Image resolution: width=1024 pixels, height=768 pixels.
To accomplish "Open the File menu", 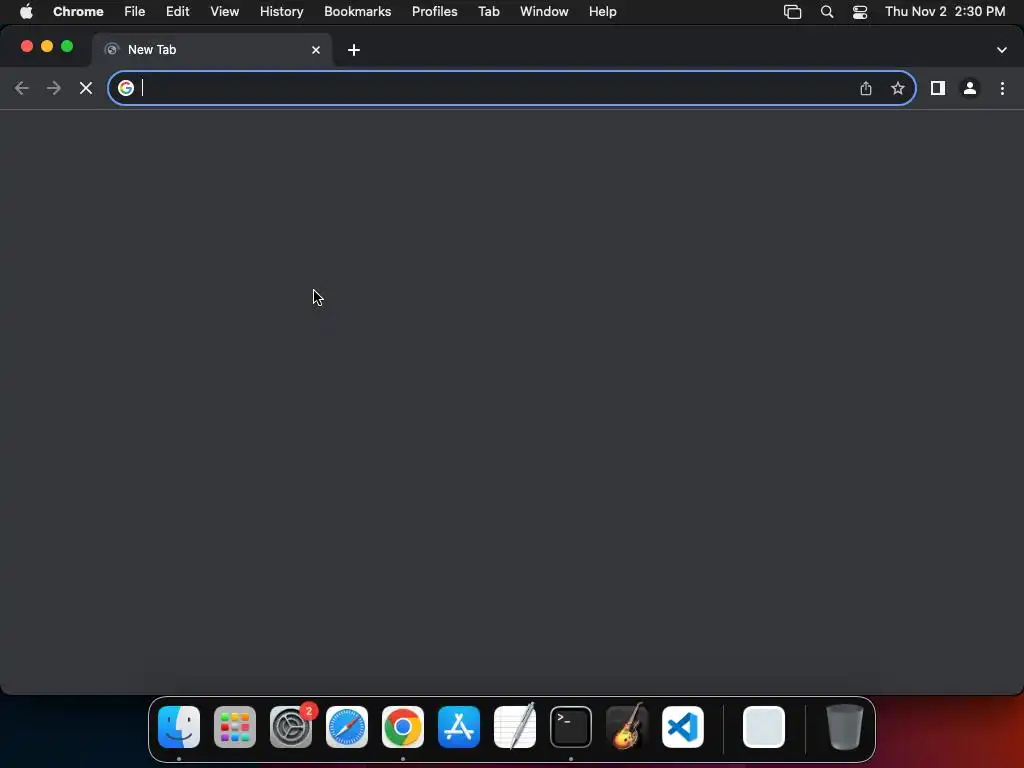I will (x=135, y=12).
